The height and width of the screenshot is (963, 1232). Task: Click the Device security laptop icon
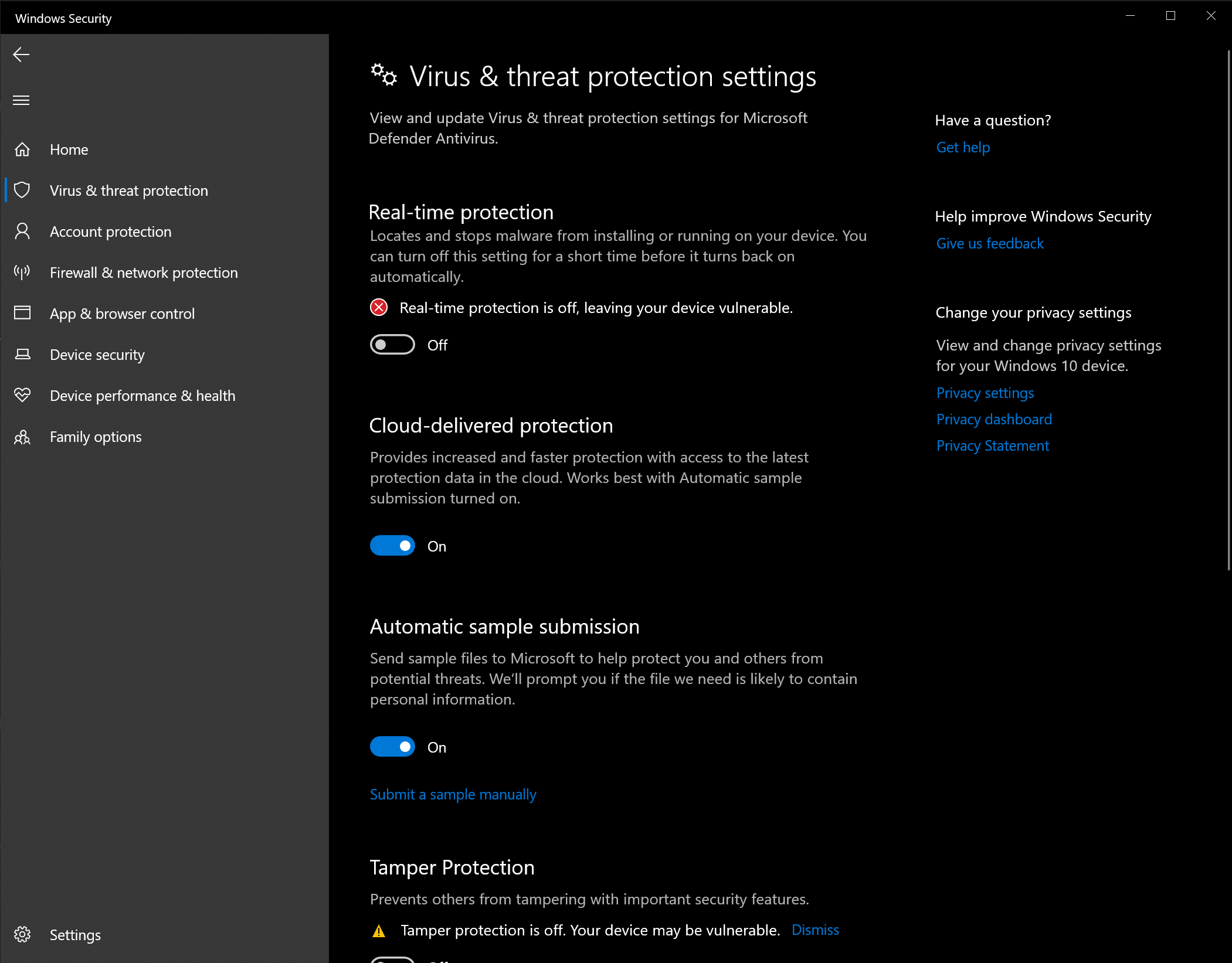pyautogui.click(x=22, y=355)
